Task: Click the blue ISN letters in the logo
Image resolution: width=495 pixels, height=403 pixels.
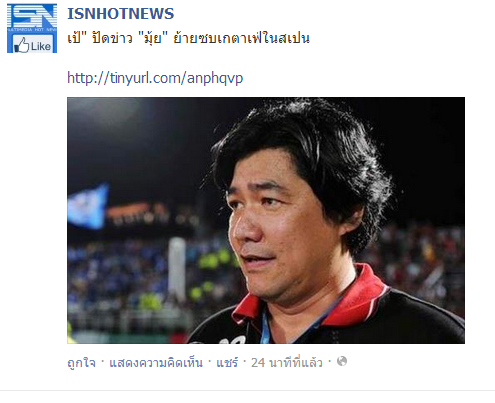Action: 32,16
